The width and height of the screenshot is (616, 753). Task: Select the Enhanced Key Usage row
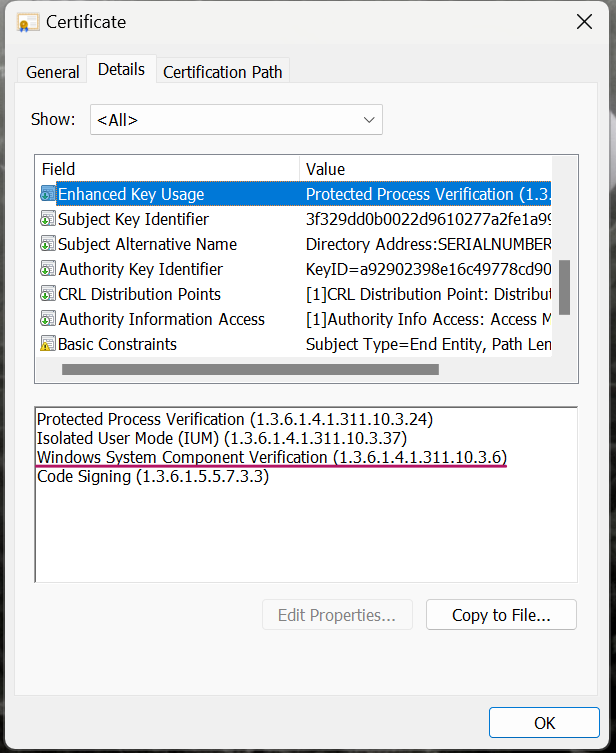(x=294, y=194)
